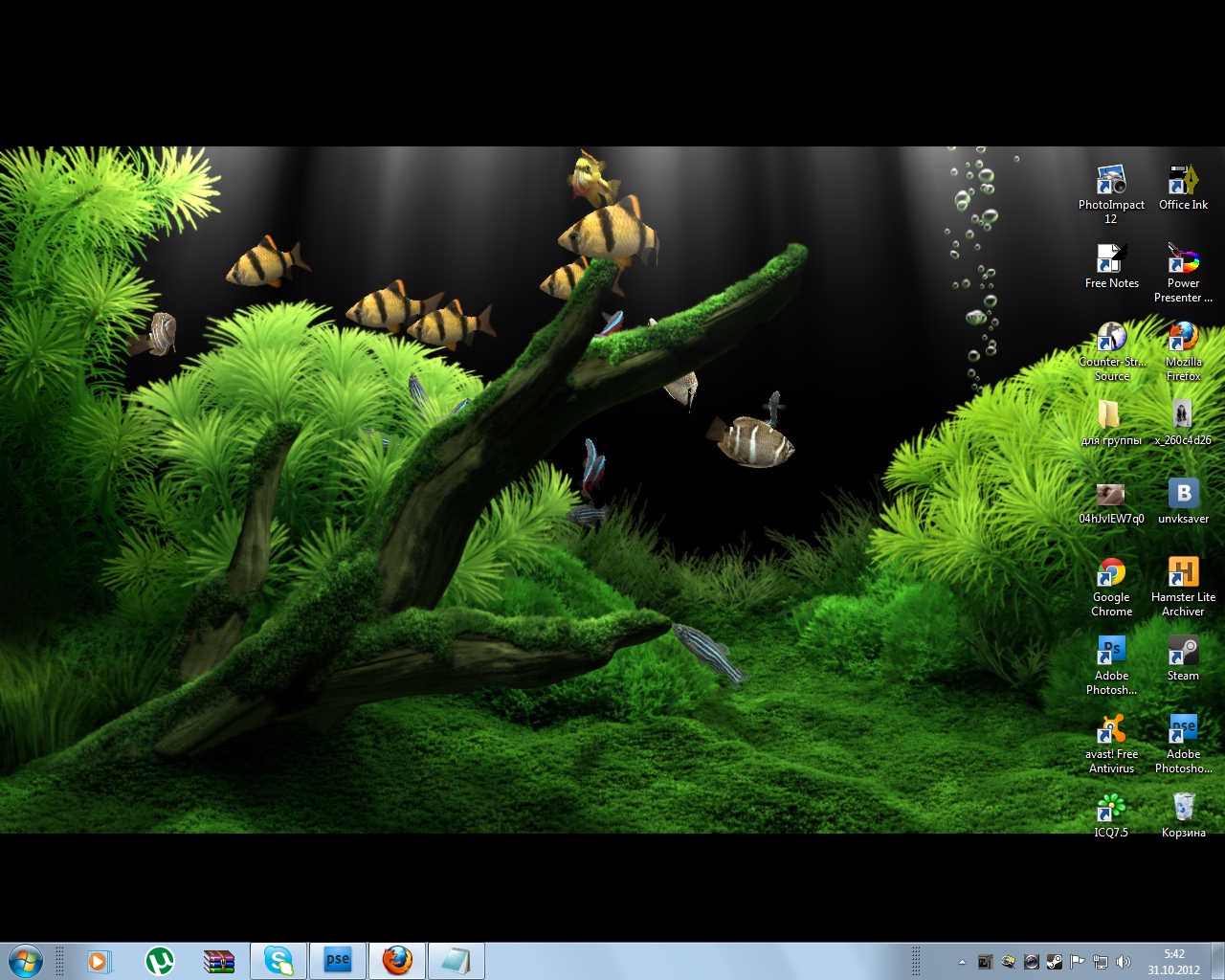Image resolution: width=1225 pixels, height=980 pixels.
Task: Open the Windows Start menu orb
Action: (x=25, y=960)
